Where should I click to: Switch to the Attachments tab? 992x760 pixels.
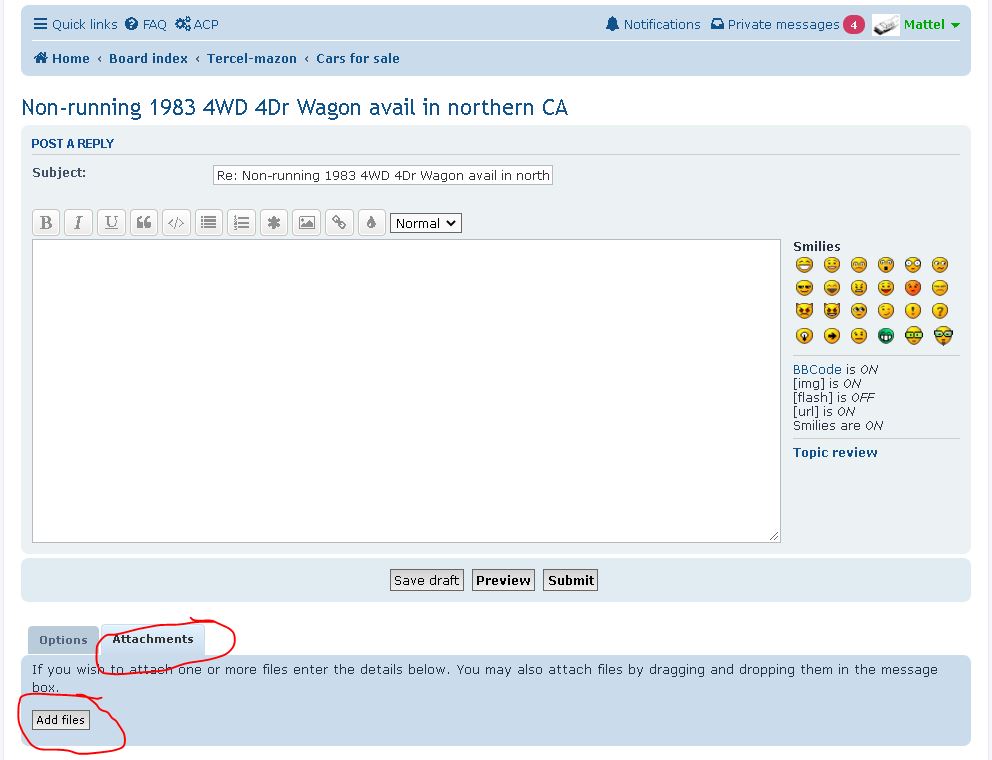point(153,639)
